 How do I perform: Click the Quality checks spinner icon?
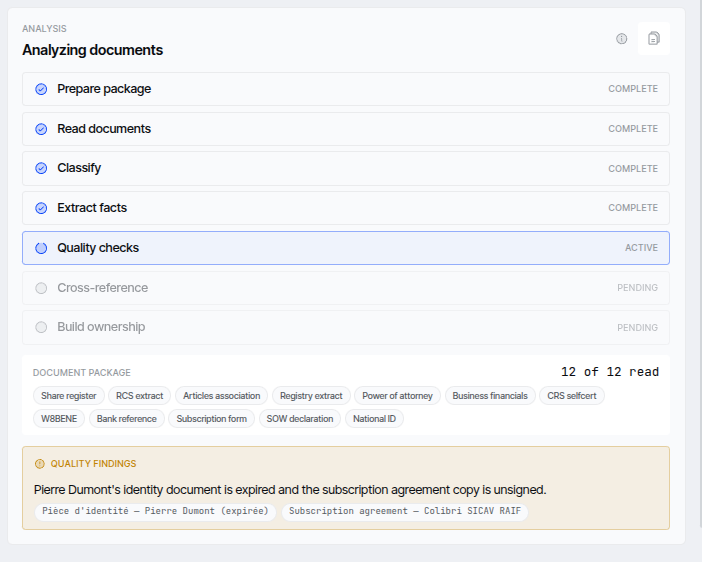pyautogui.click(x=41, y=248)
